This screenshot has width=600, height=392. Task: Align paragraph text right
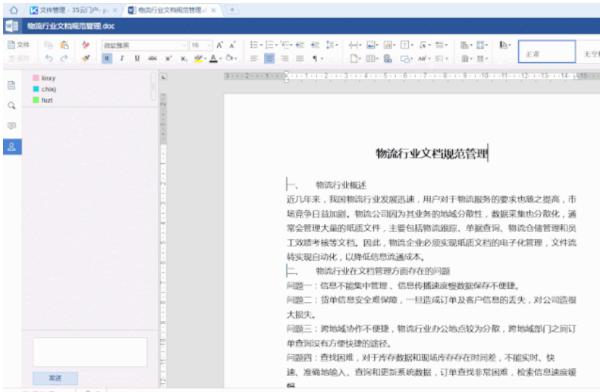click(285, 59)
